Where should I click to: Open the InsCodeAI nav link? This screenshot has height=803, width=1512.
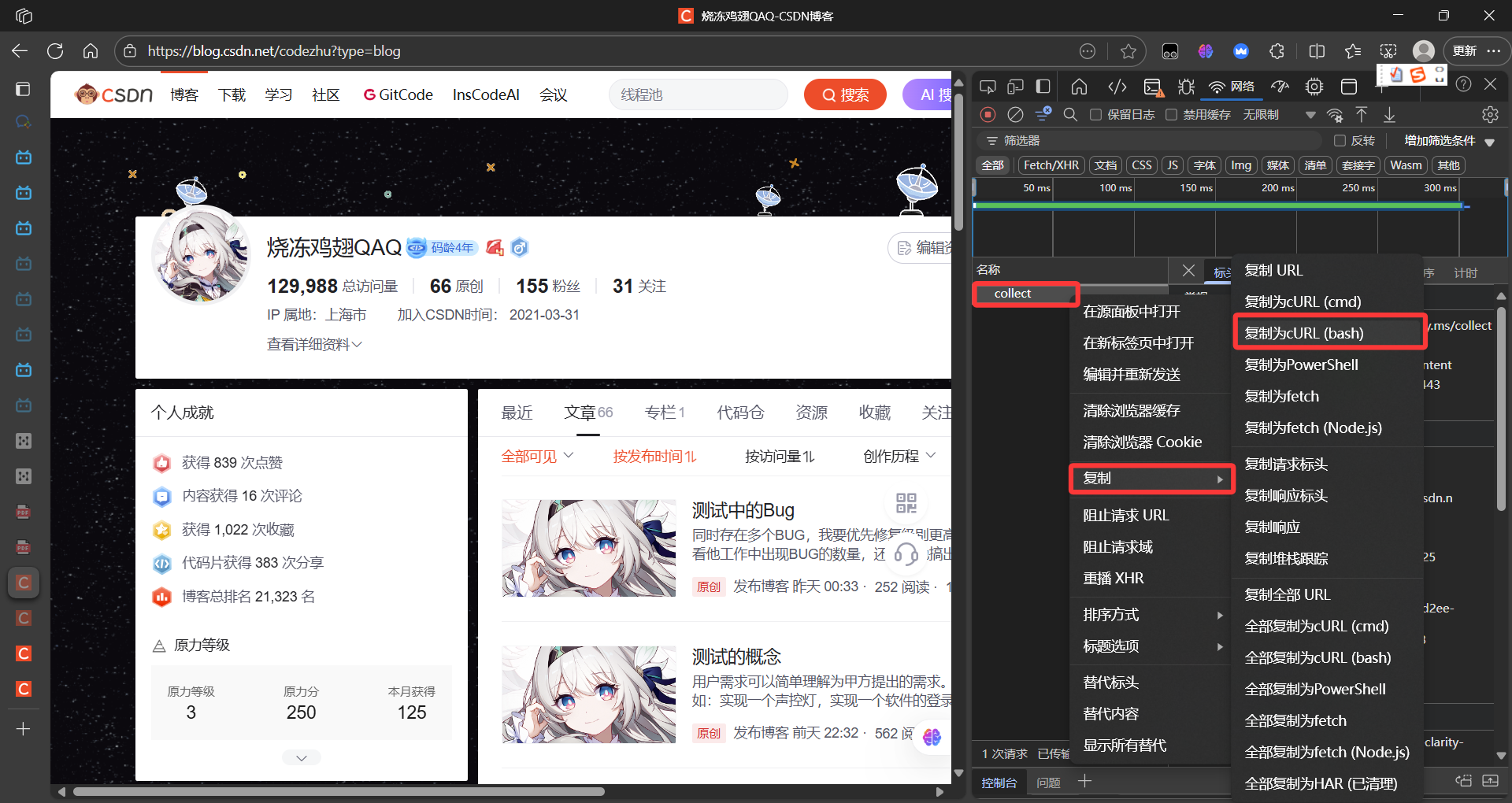(486, 95)
